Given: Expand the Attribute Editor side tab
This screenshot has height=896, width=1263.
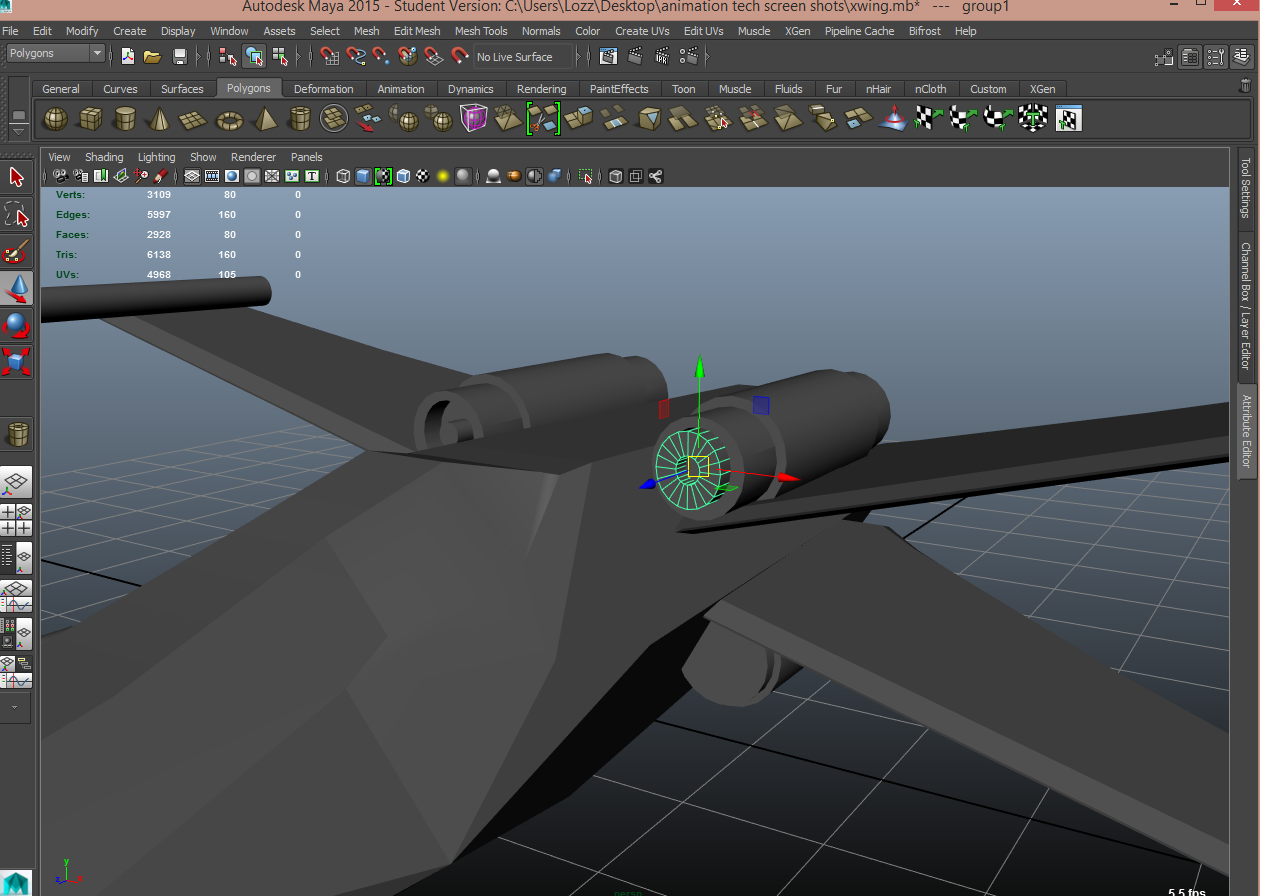Looking at the screenshot, I should [1247, 431].
